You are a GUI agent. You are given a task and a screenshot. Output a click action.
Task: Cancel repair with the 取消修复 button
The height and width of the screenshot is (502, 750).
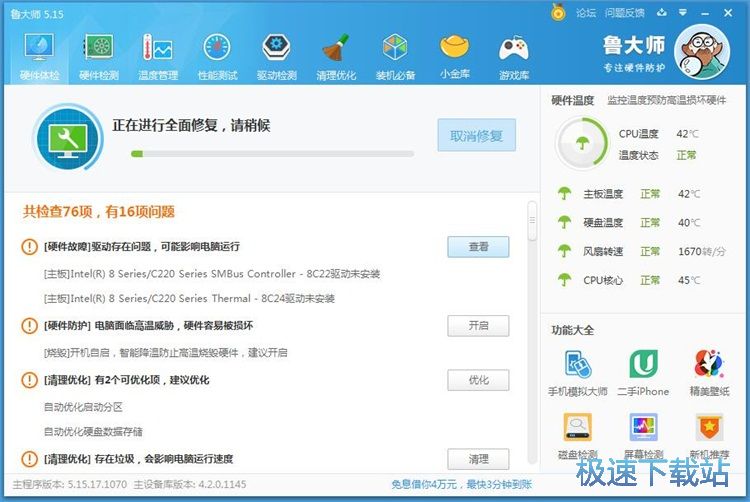pos(476,135)
